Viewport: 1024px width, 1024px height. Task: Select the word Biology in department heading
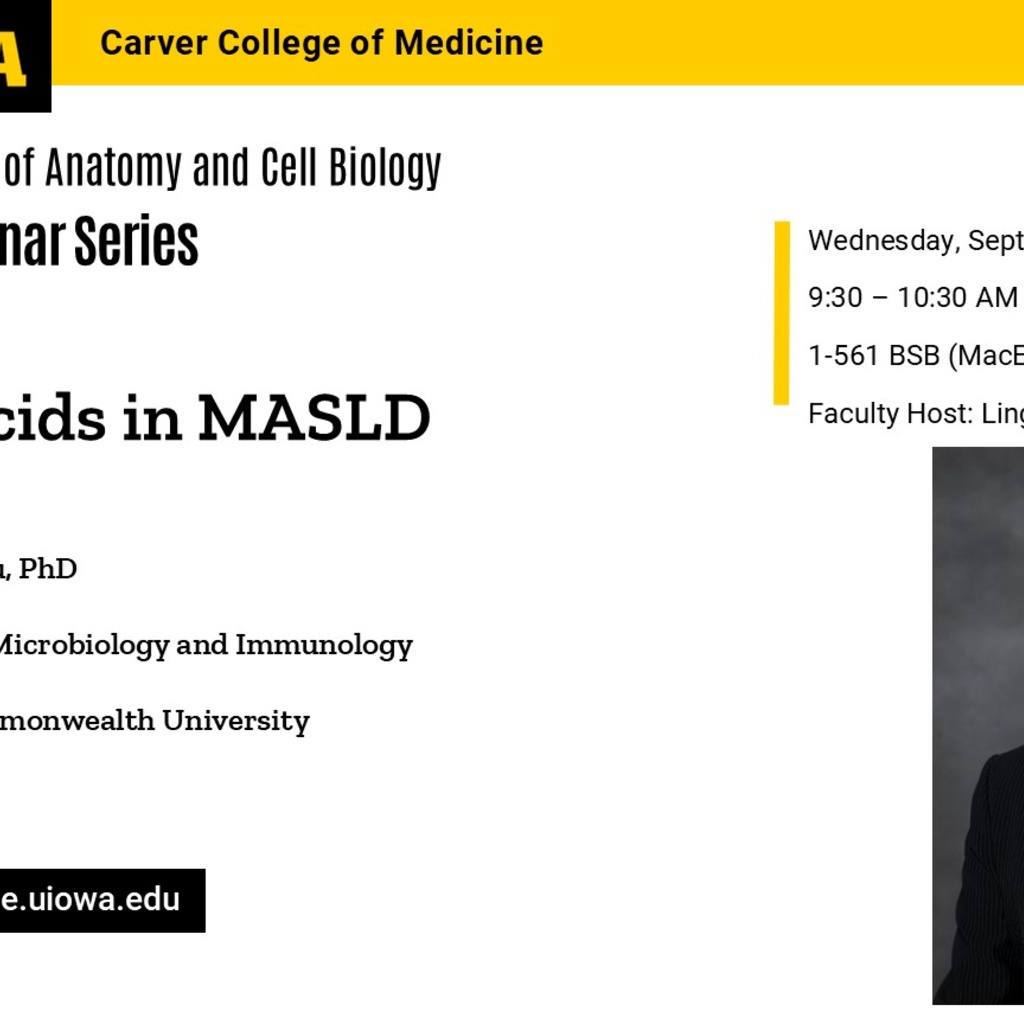pyautogui.click(x=385, y=168)
